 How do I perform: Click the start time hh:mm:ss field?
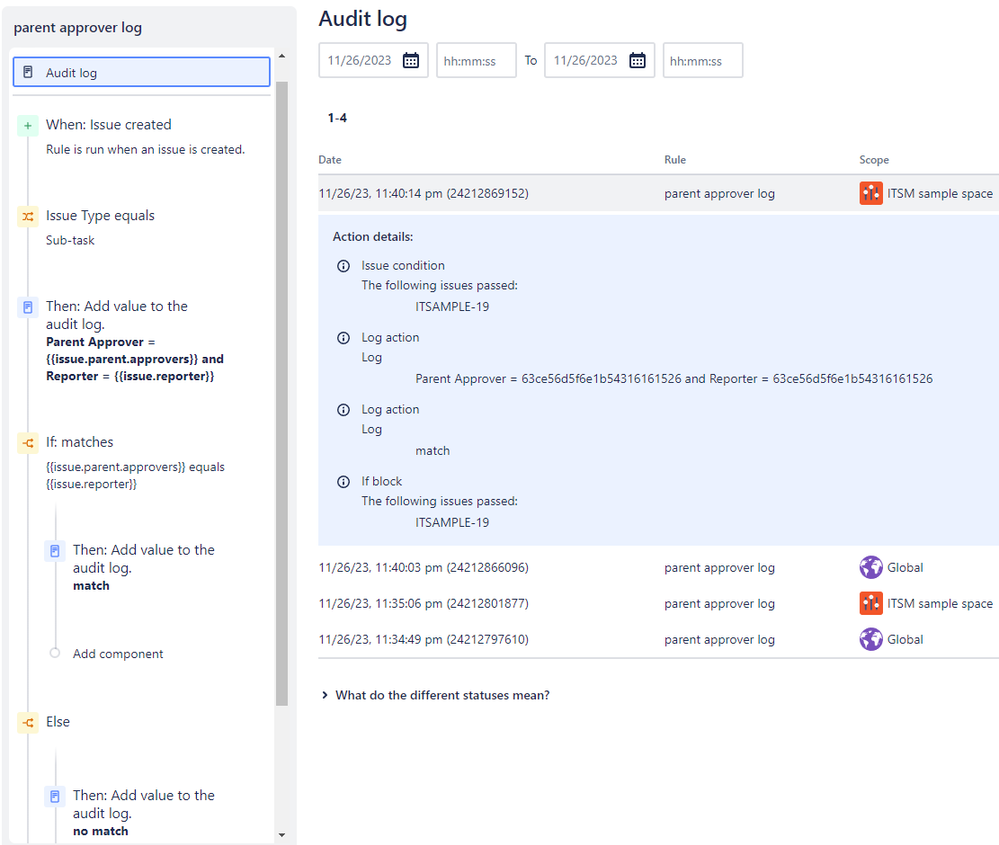click(476, 61)
